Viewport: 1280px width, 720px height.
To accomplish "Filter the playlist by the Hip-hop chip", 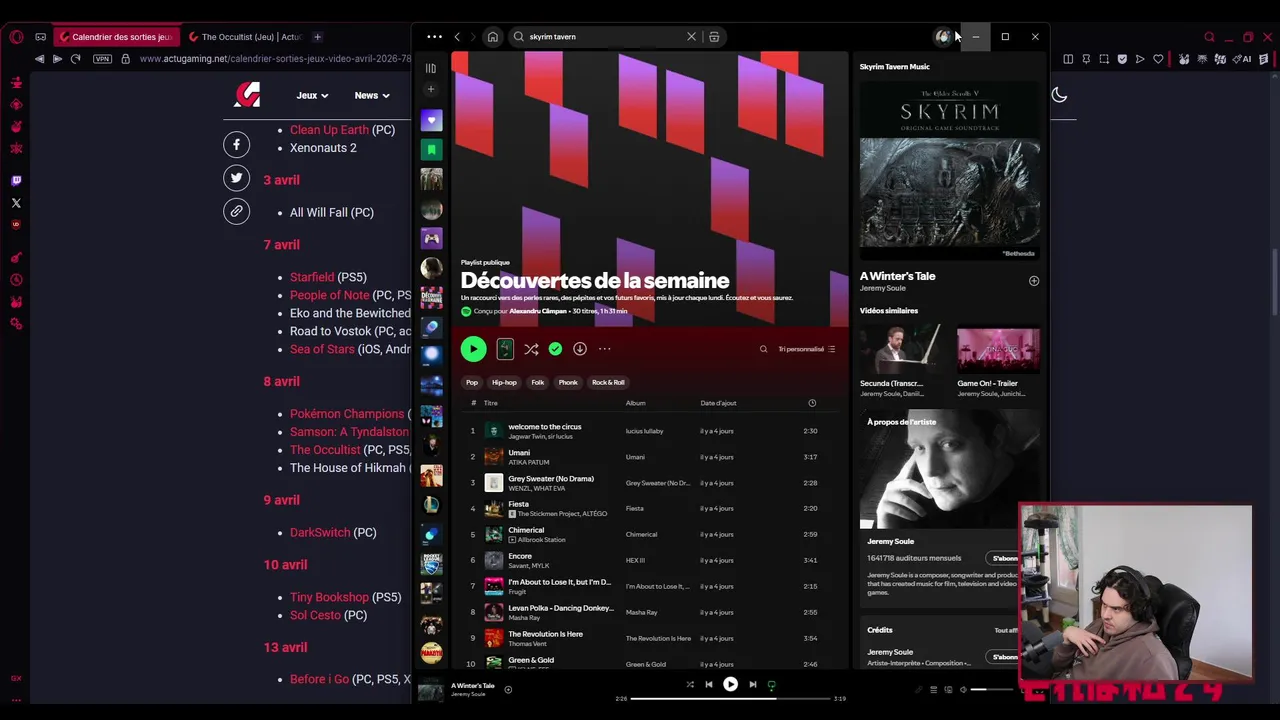I will [x=504, y=382].
